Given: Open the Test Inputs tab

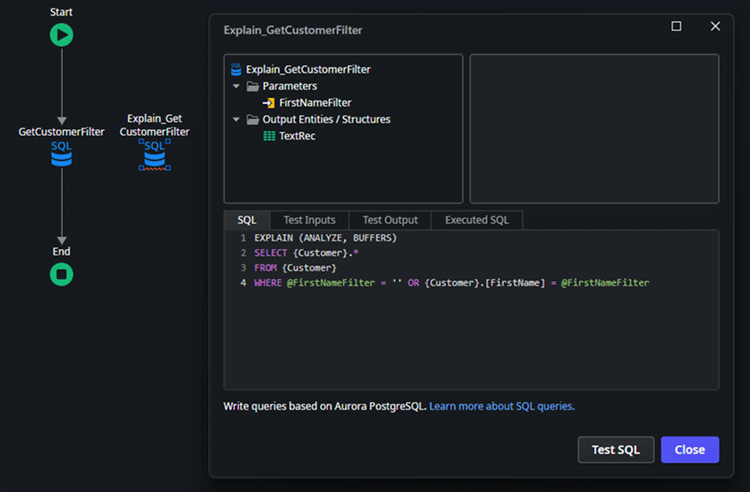Looking at the screenshot, I should click(x=309, y=220).
